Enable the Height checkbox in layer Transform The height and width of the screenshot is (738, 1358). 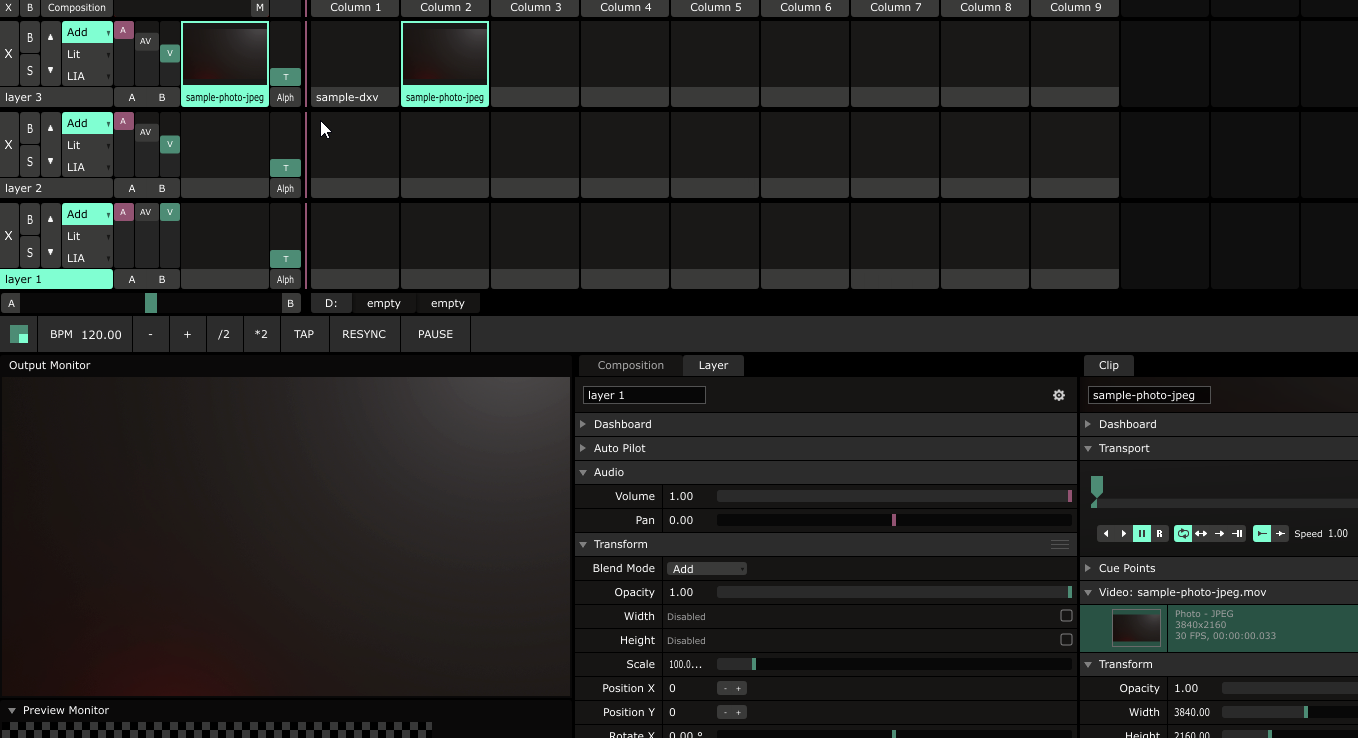click(1066, 640)
